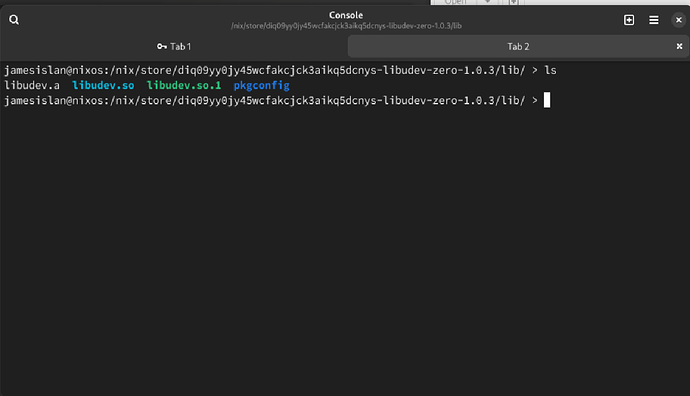Image resolution: width=690 pixels, height=396 pixels.
Task: Add a new tab with plus icon
Action: (629, 20)
